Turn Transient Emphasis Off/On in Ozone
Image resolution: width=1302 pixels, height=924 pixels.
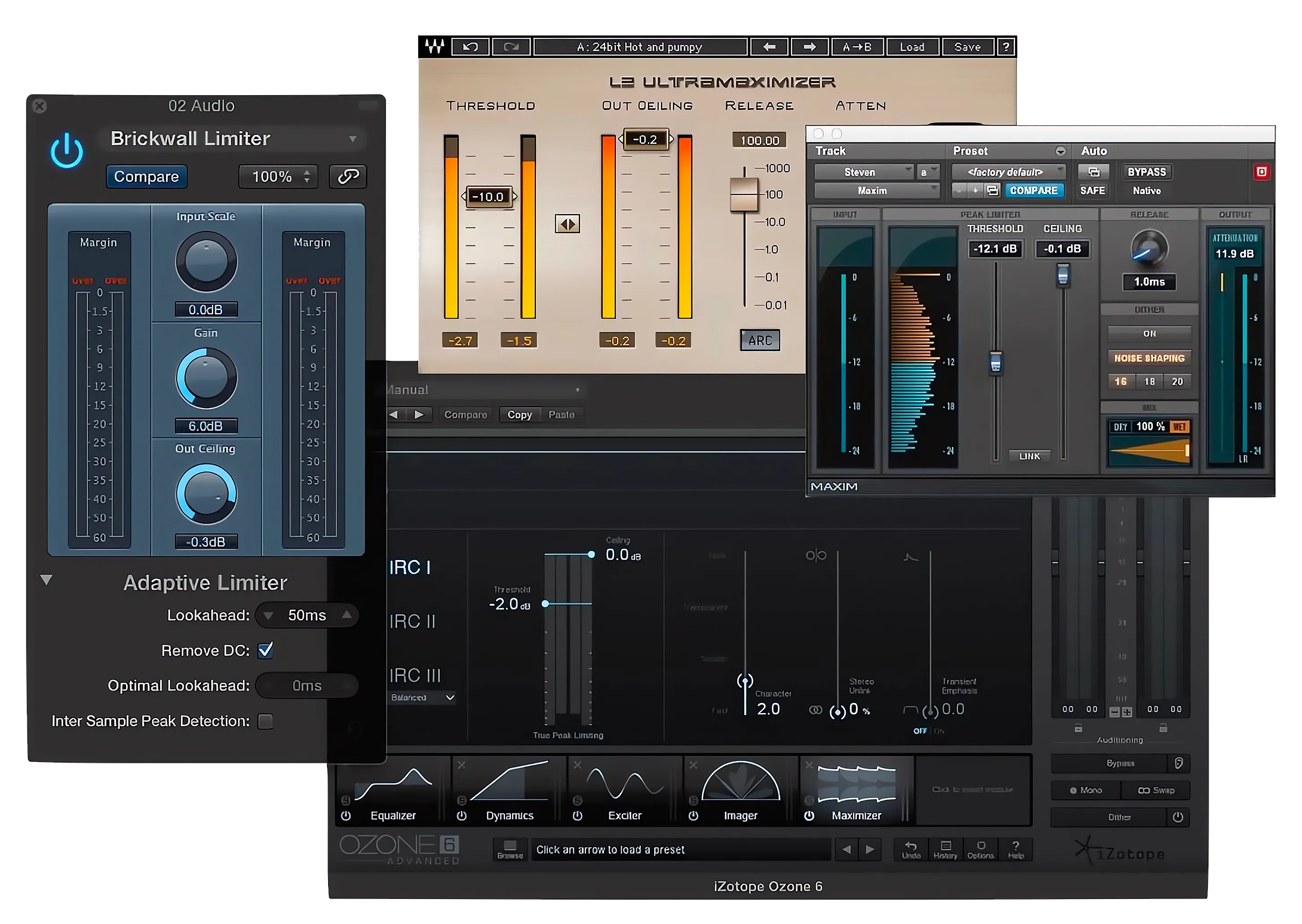(x=928, y=731)
